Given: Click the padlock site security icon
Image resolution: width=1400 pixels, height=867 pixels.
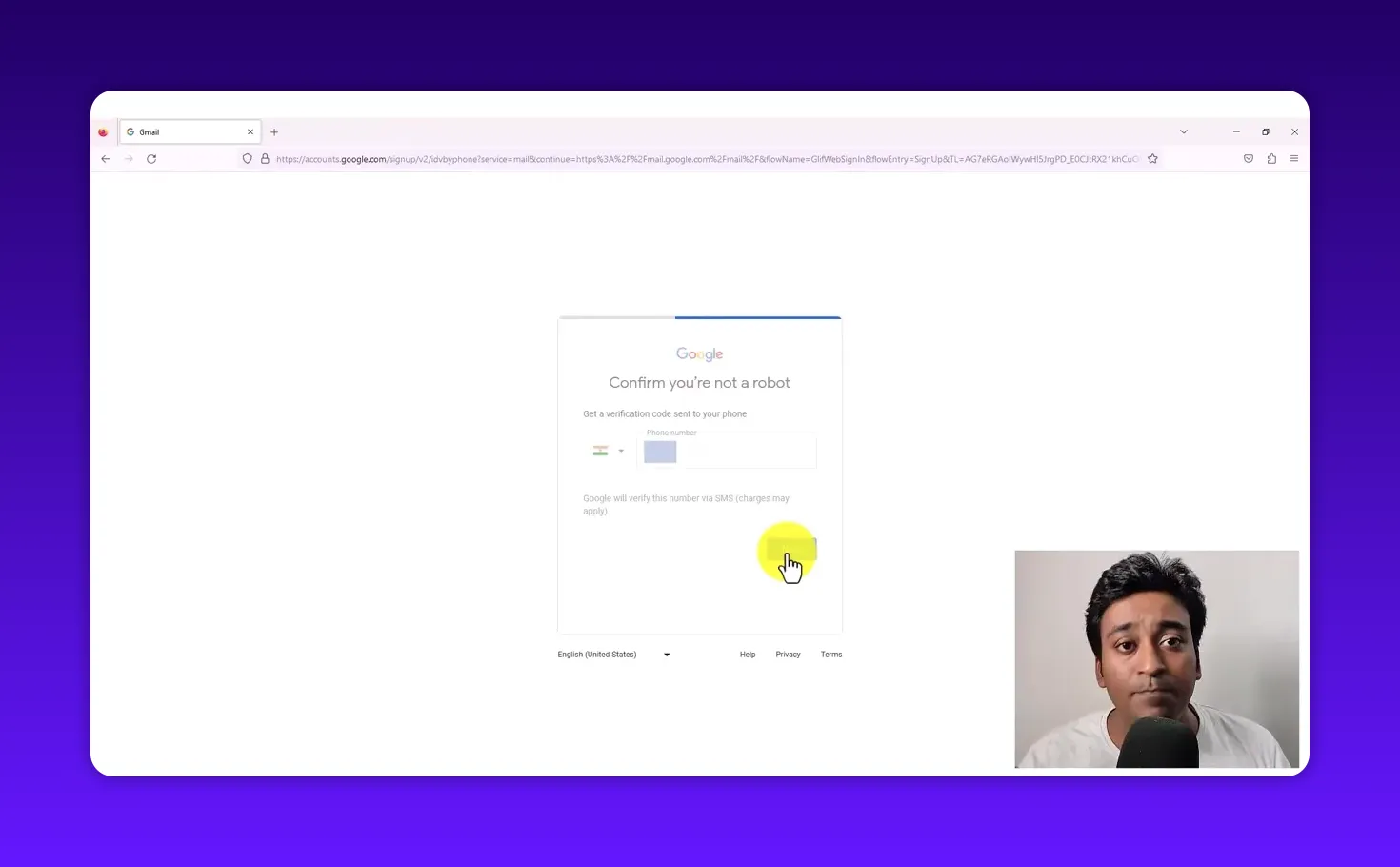Looking at the screenshot, I should pos(265,158).
